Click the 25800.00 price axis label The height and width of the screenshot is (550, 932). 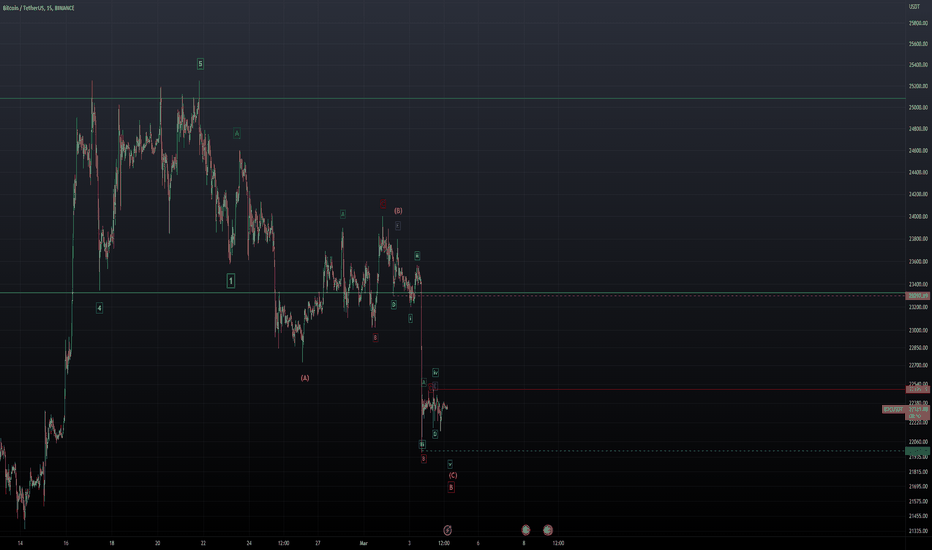coord(918,23)
